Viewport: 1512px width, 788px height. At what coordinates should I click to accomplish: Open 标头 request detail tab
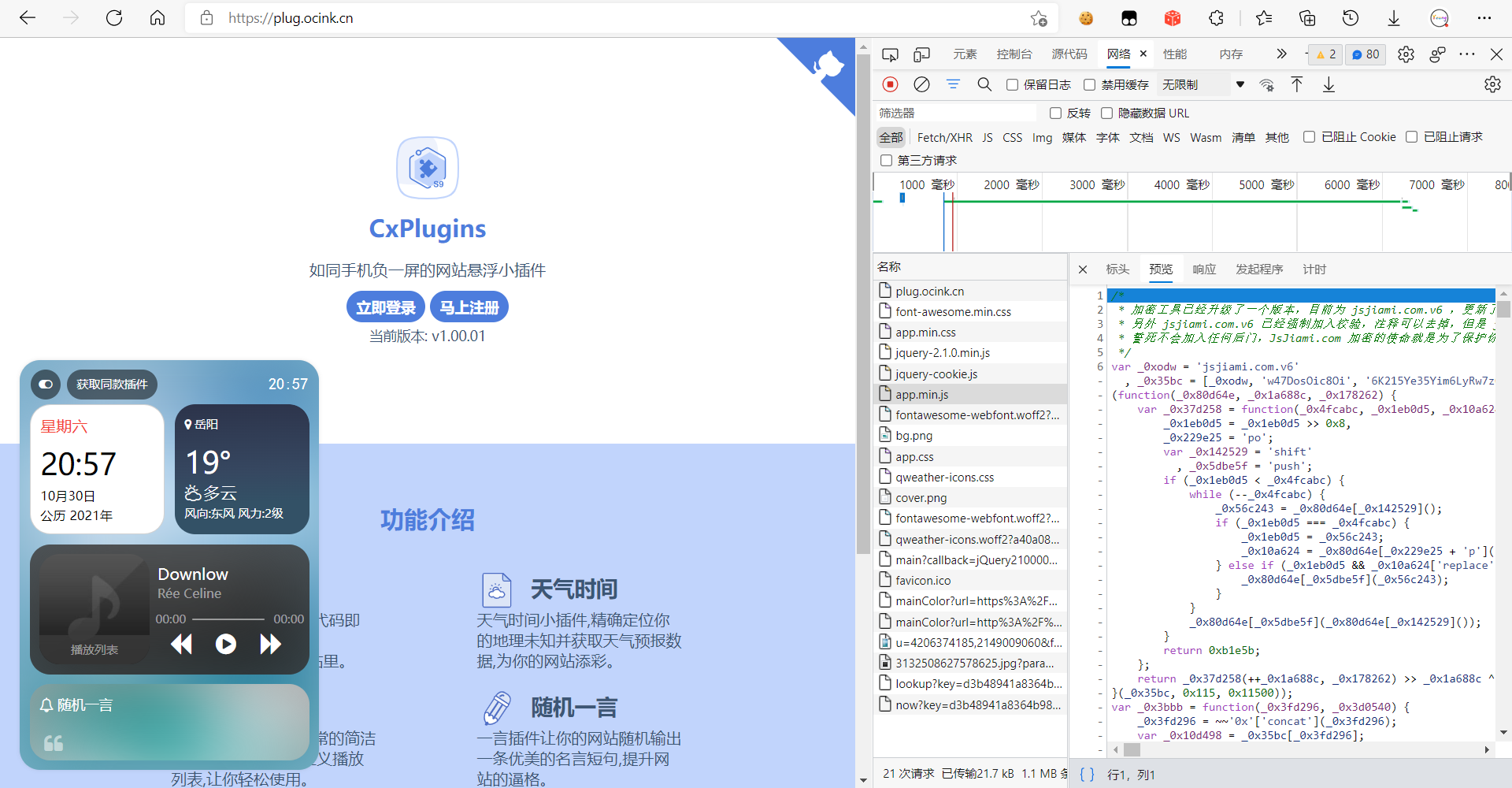pyautogui.click(x=1117, y=269)
